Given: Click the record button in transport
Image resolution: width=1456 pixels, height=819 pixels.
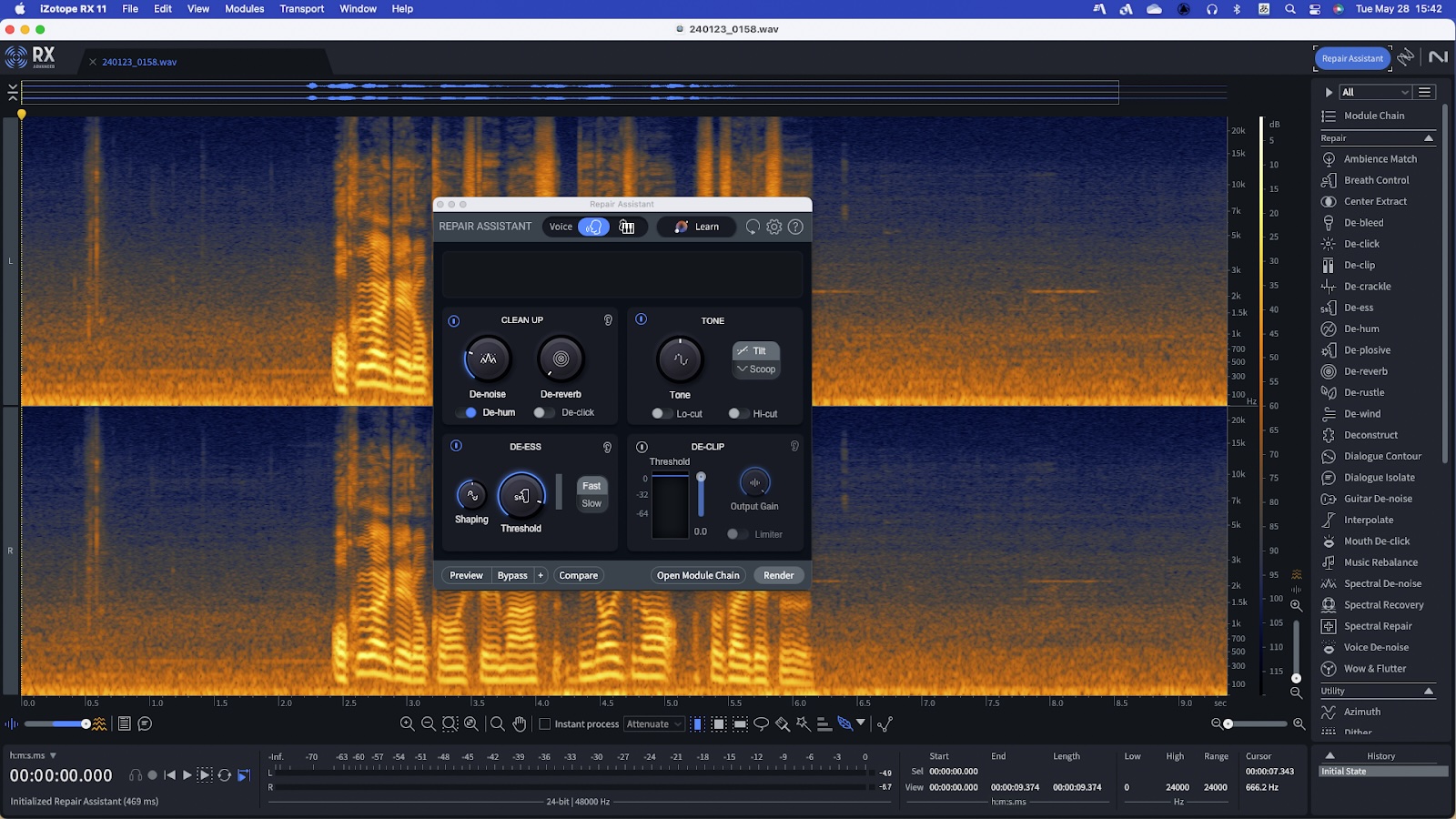Looking at the screenshot, I should pos(152,775).
